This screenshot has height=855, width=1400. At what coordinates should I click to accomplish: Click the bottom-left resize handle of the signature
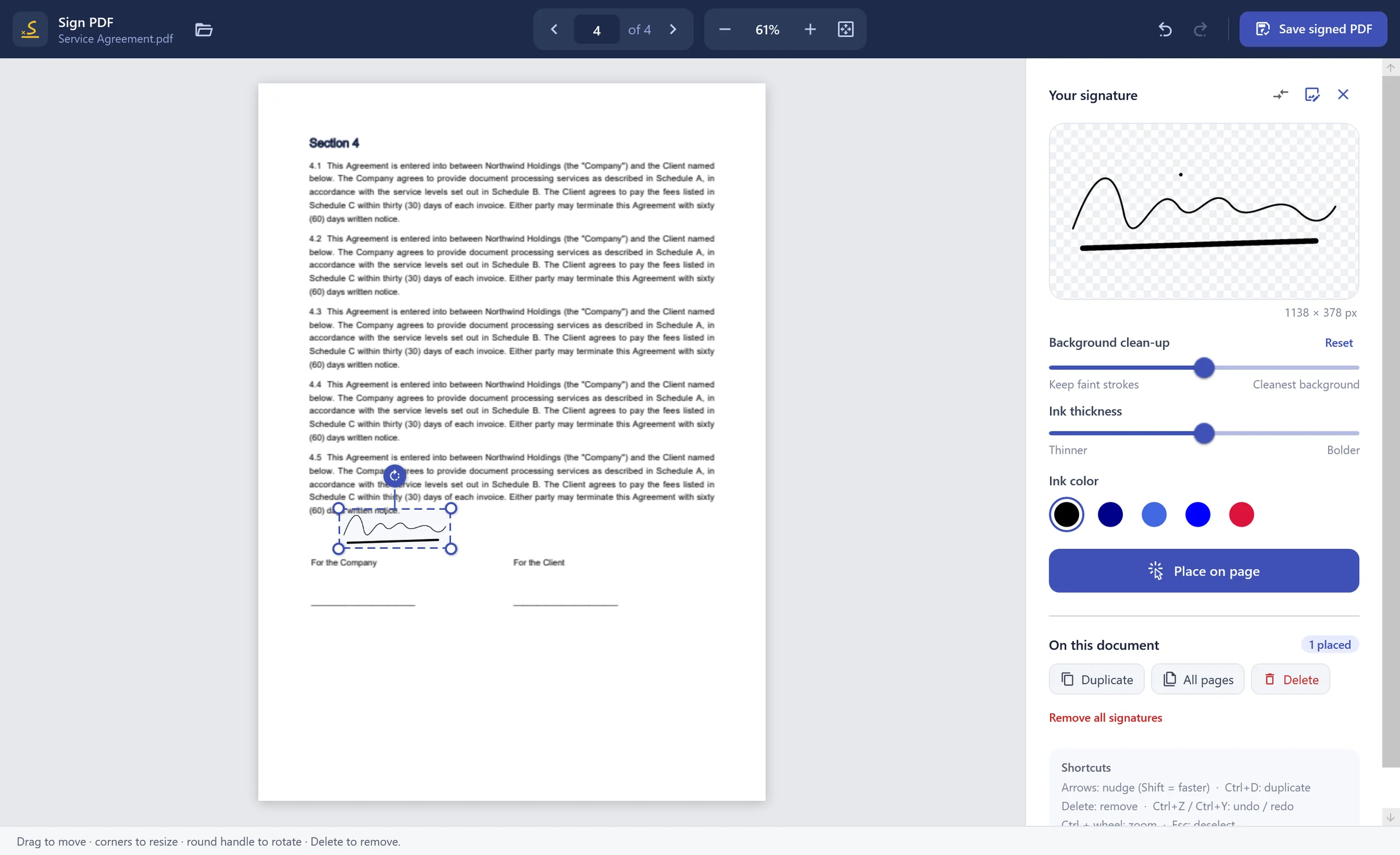tap(338, 549)
